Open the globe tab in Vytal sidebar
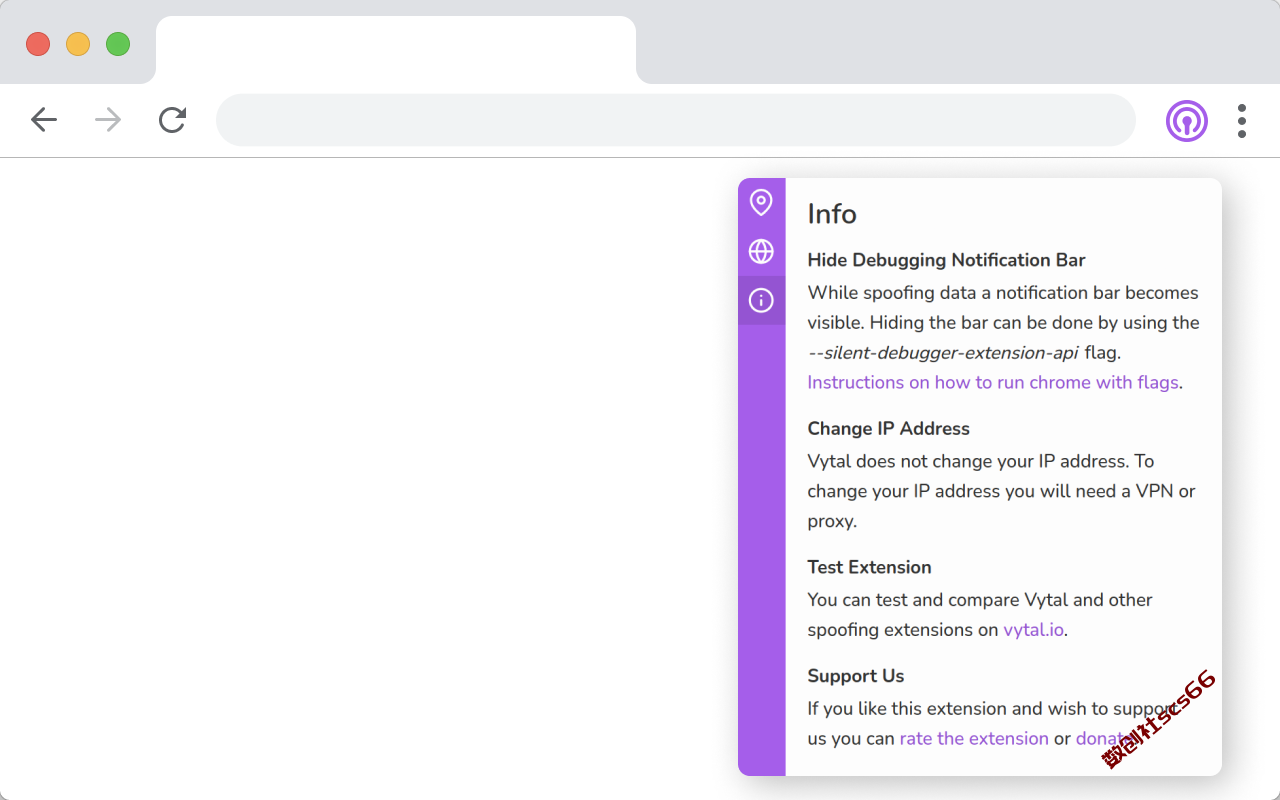Image resolution: width=1280 pixels, height=800 pixels. pyautogui.click(x=761, y=251)
